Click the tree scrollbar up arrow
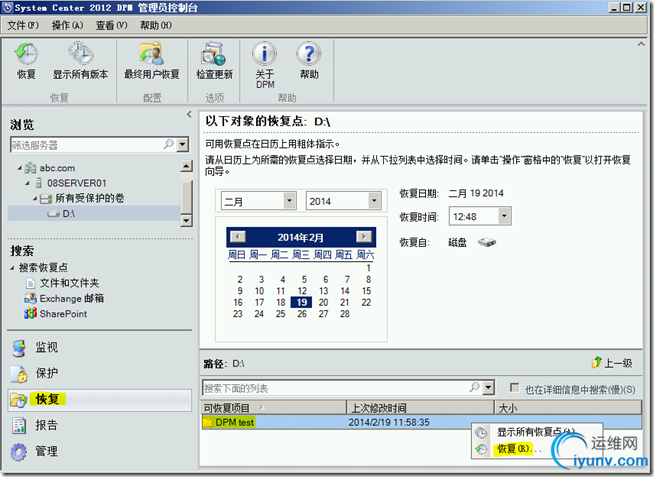The width and height of the screenshot is (654, 477). 187,166
